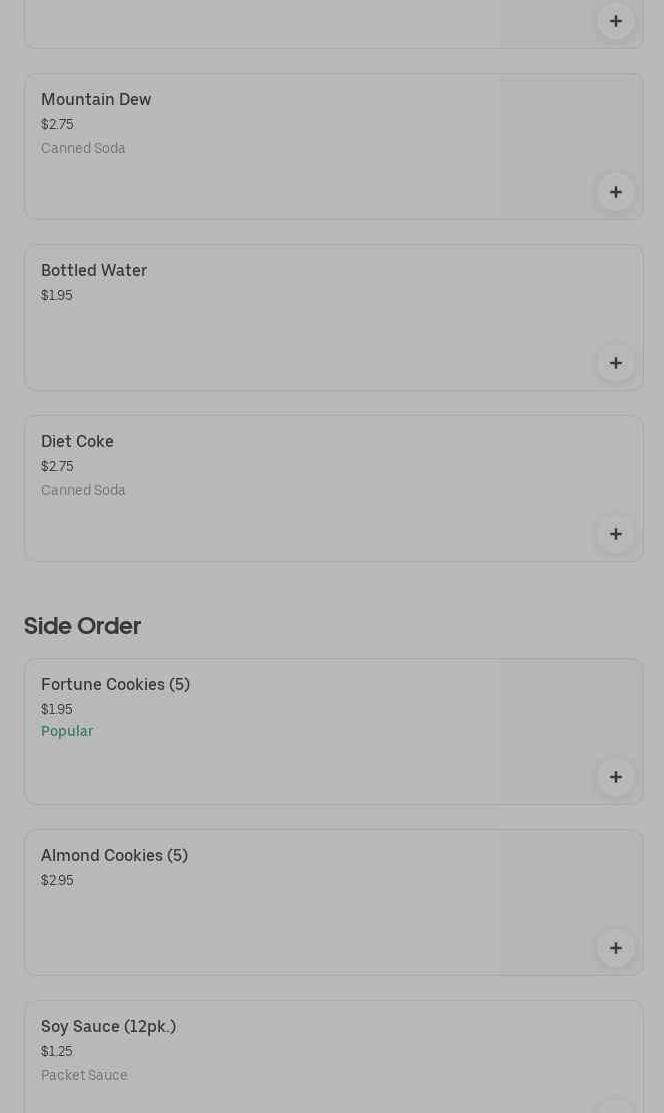
Task: Open the Diet Coke item details
Action: tap(77, 442)
